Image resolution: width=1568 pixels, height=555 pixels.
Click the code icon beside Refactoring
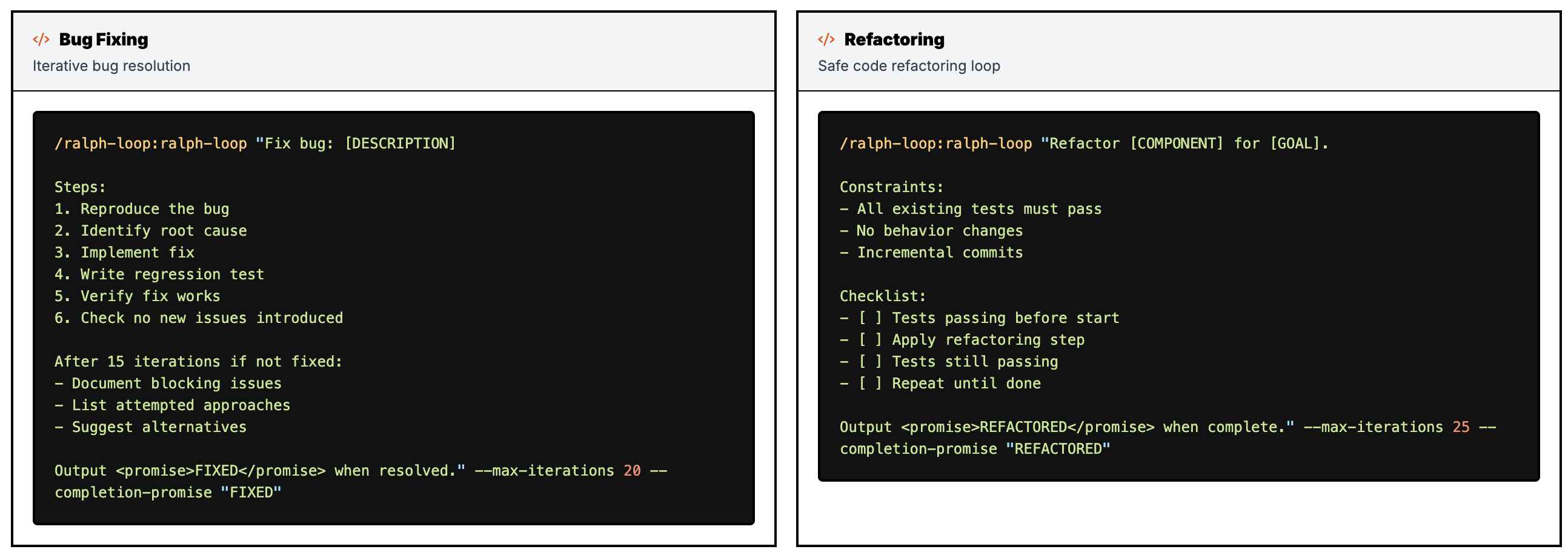coord(826,39)
